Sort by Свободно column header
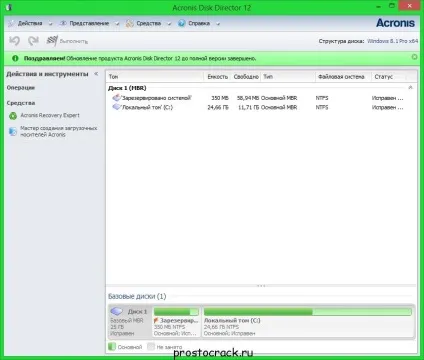The image size is (424, 360). (246, 77)
